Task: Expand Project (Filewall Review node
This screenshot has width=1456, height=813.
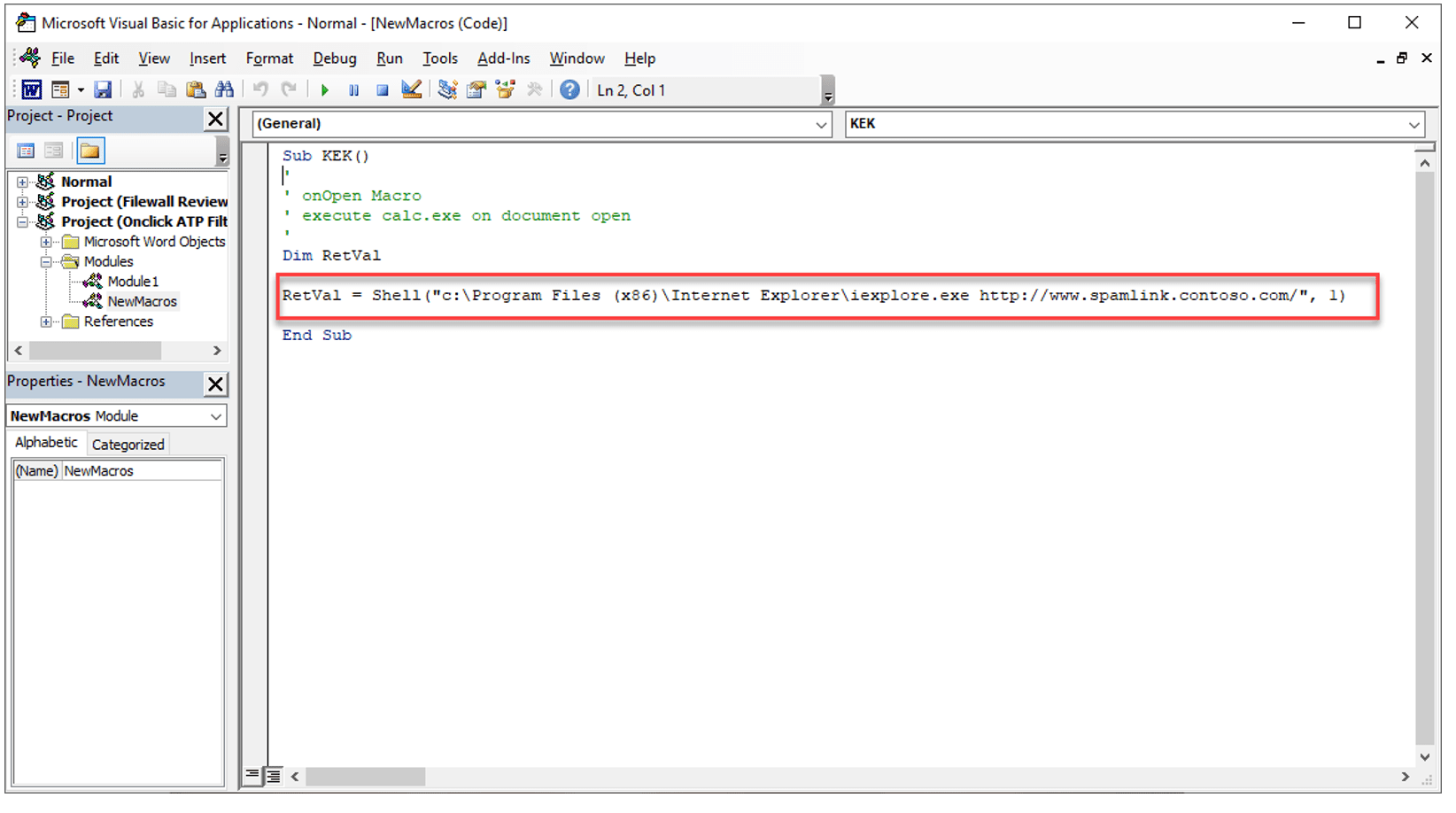Action: tap(22, 202)
